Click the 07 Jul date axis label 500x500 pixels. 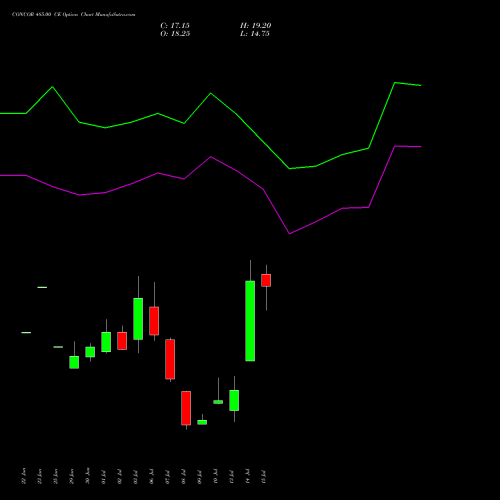(168, 477)
